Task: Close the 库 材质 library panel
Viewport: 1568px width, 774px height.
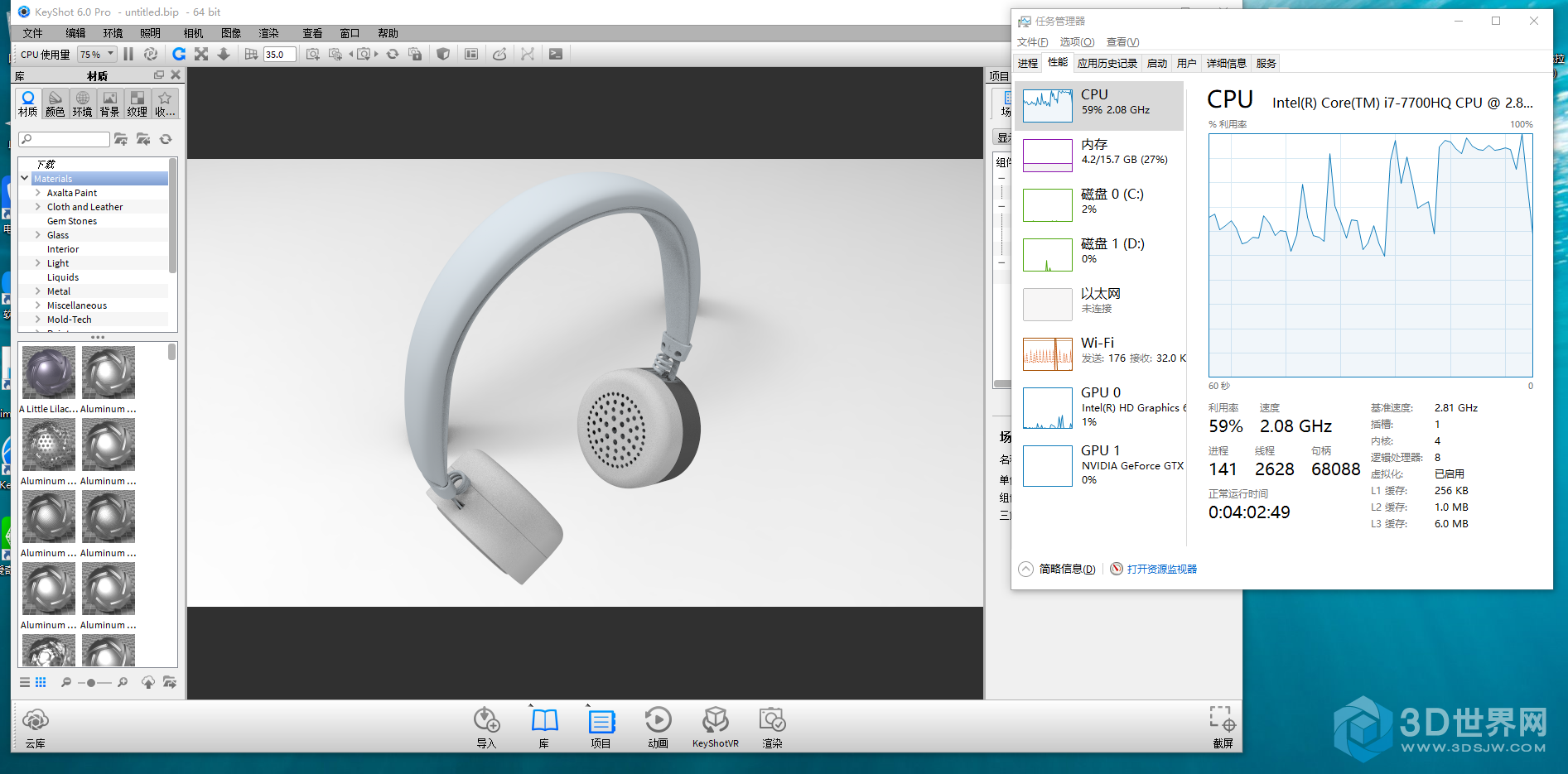Action: point(176,75)
